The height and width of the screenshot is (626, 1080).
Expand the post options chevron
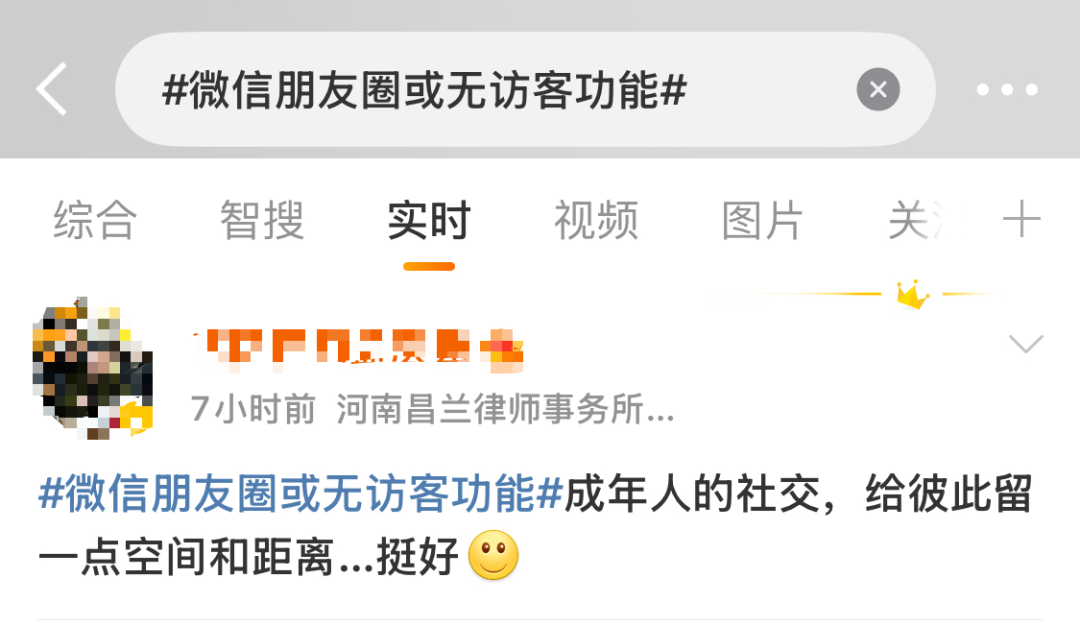1026,343
